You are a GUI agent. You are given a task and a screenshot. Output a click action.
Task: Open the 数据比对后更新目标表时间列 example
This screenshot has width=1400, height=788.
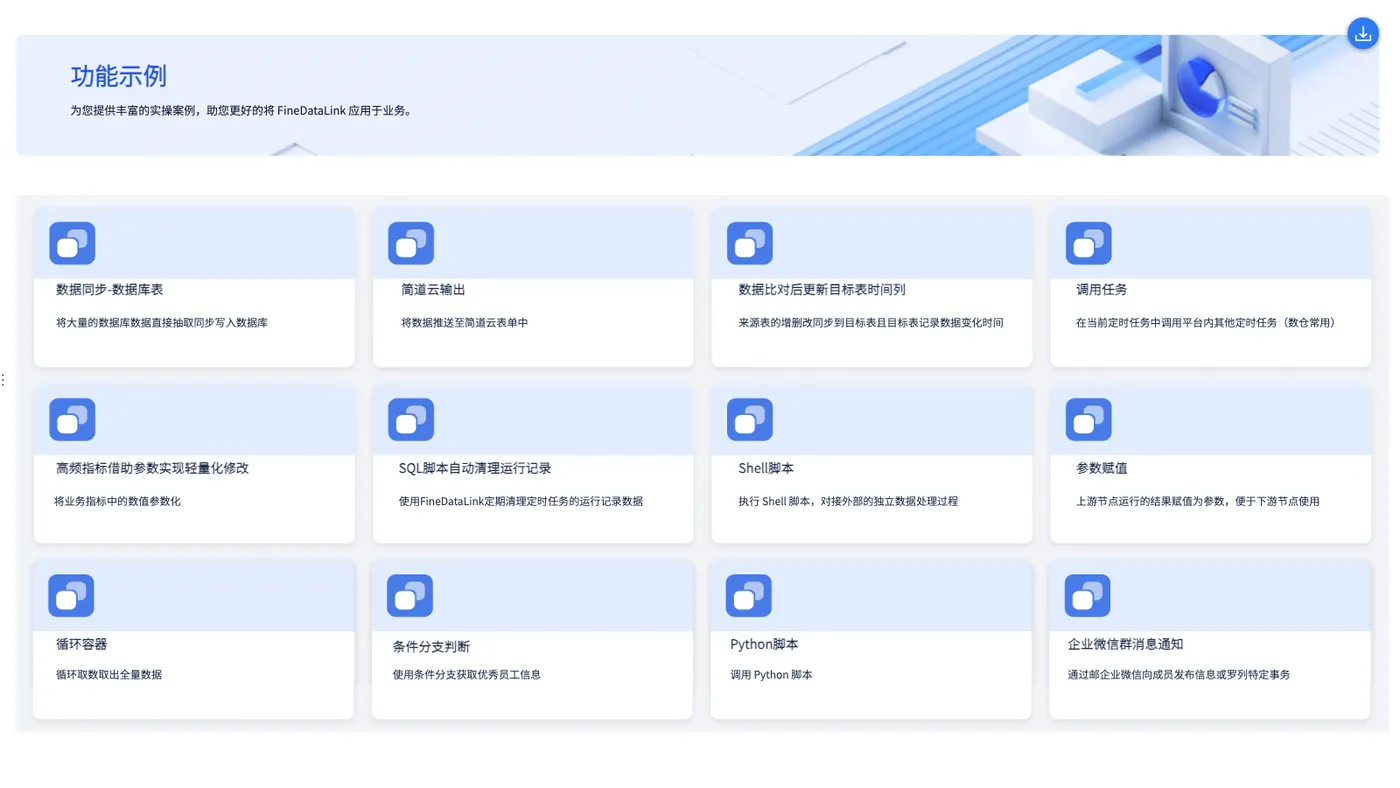(x=822, y=290)
